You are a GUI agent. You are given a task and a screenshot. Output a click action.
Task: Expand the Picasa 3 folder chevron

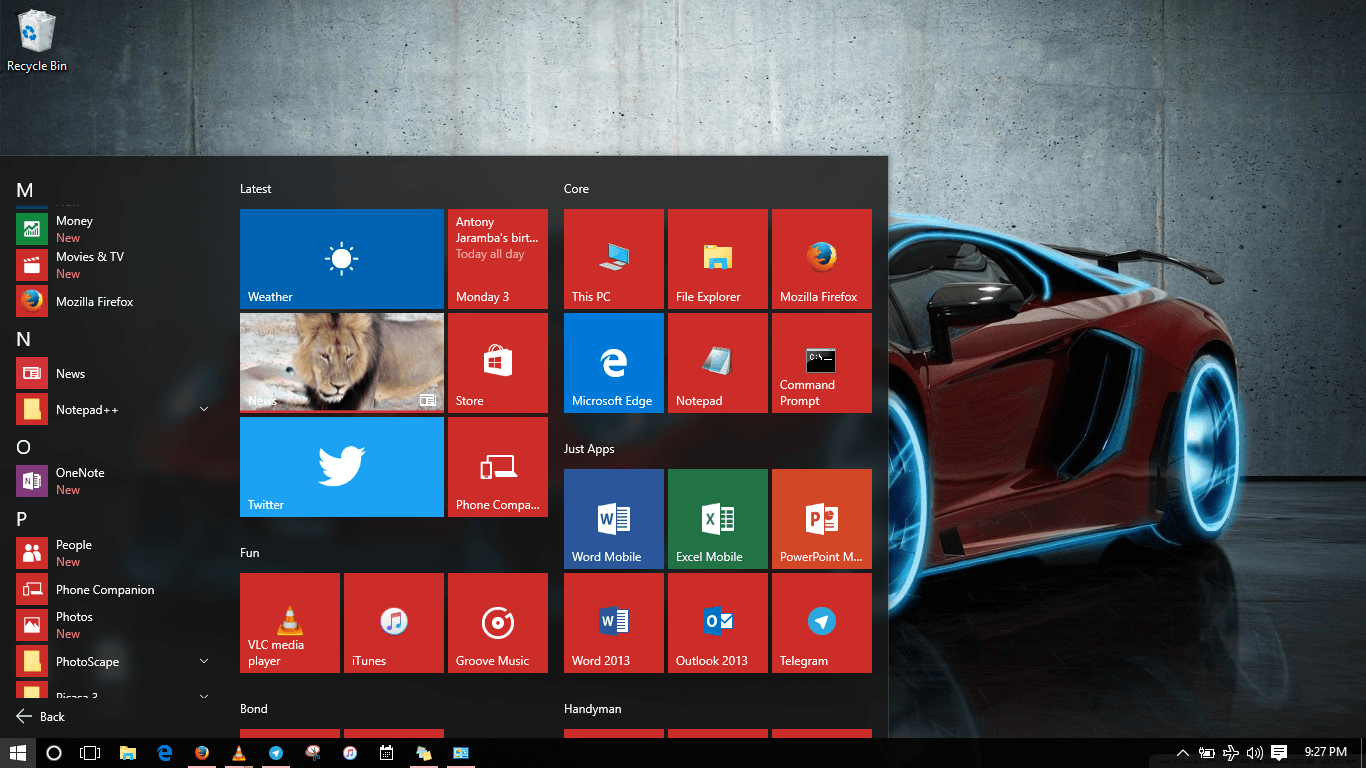click(x=204, y=695)
